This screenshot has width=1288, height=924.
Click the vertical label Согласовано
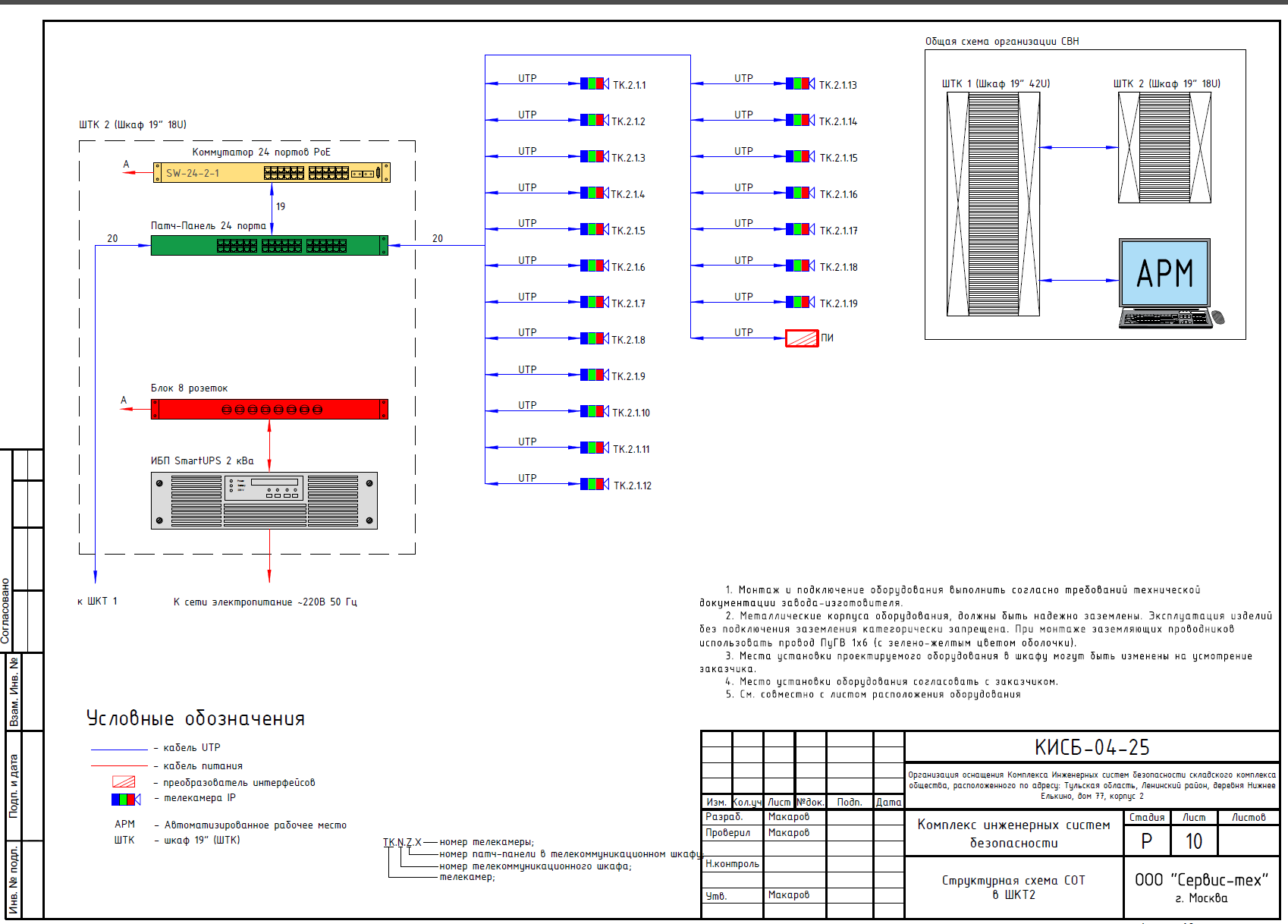coord(5,611)
